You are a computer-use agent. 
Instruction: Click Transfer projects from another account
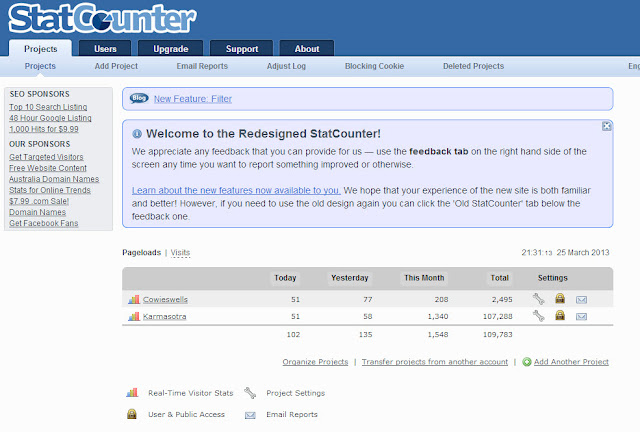435,362
